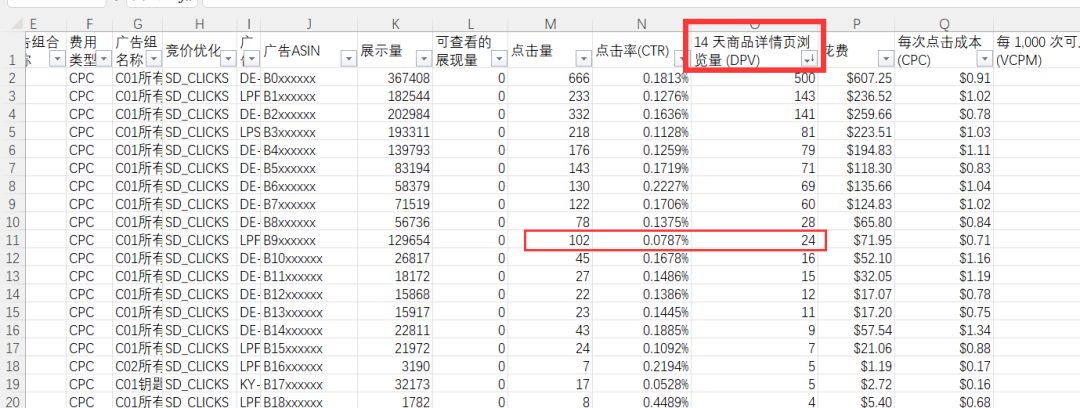Click the 广告ASIN header cell

(x=309, y=51)
